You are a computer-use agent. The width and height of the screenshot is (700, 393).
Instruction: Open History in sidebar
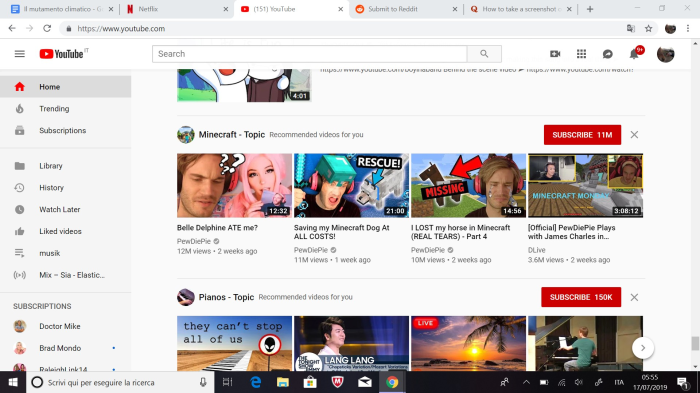[66, 188]
